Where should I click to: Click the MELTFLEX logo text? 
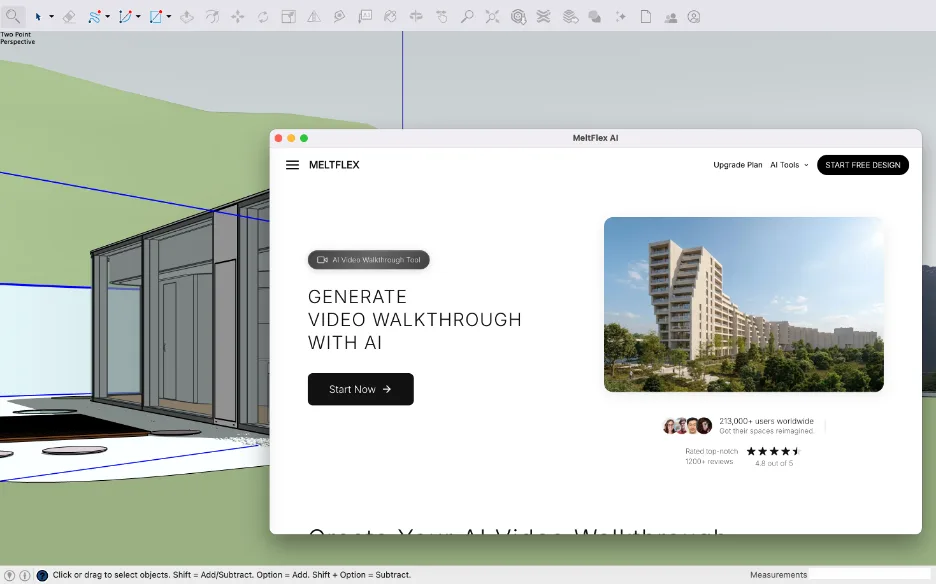[334, 165]
